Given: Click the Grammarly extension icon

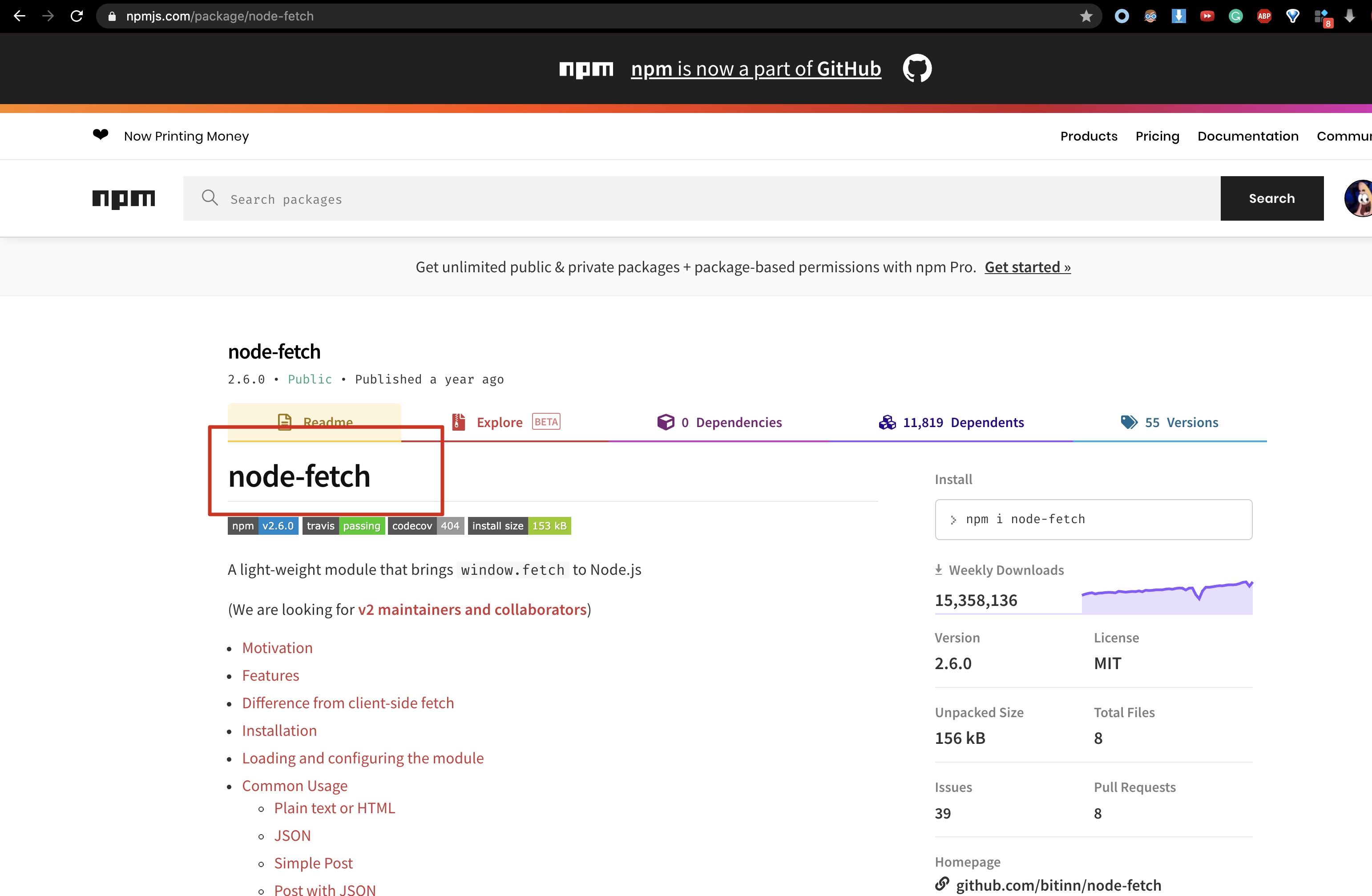Looking at the screenshot, I should (1235, 16).
